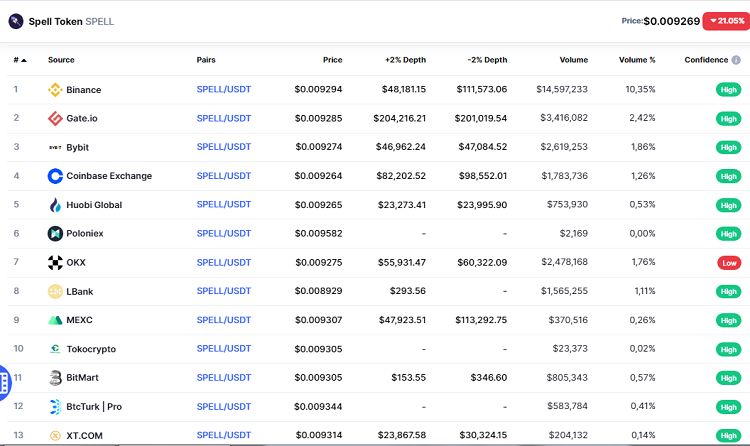This screenshot has height=446, width=750.
Task: Click the OKX checkered logo icon
Action: click(55, 263)
